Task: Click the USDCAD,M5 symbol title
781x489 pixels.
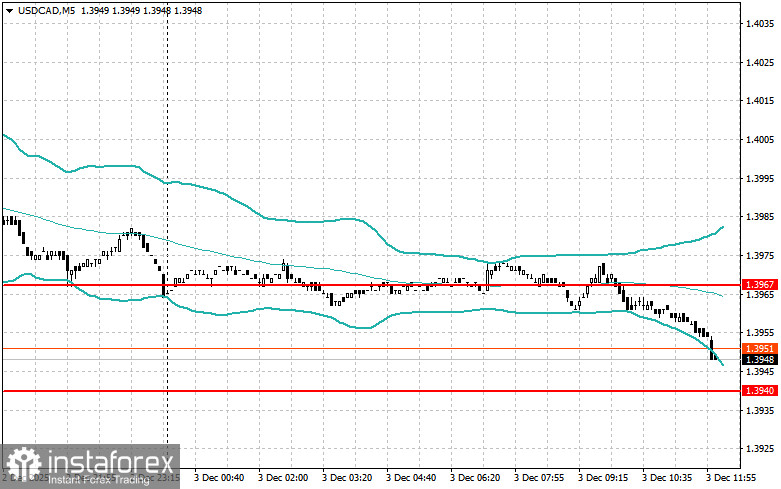Action: point(46,10)
